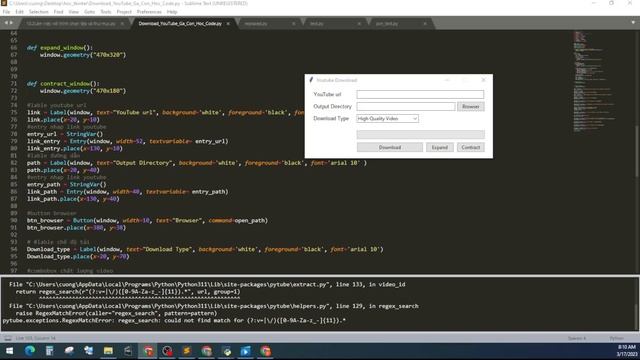Image resolution: width=640 pixels, height=360 pixels.
Task: Click the Line and Column indicator in status bar
Action: click(36, 338)
